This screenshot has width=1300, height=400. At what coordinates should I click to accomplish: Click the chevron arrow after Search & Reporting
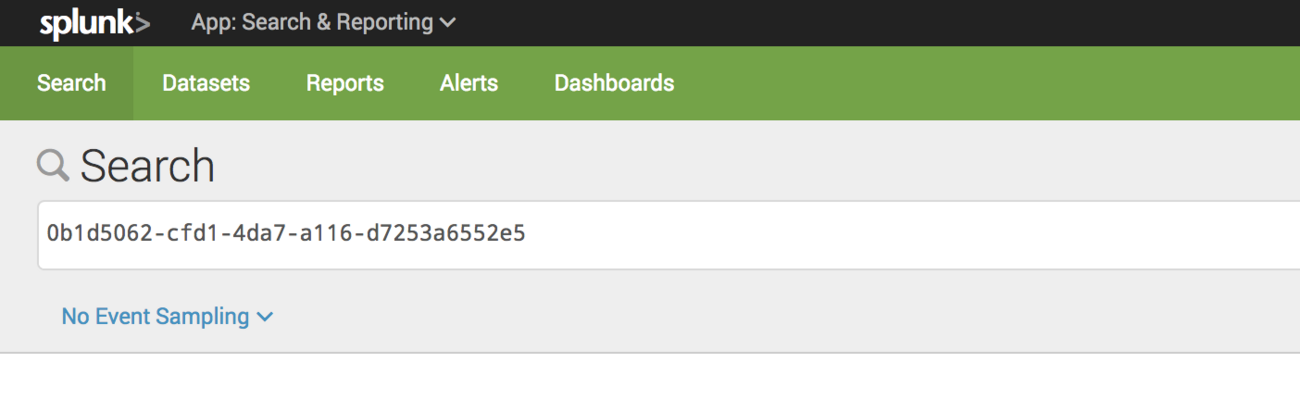pyautogui.click(x=448, y=23)
